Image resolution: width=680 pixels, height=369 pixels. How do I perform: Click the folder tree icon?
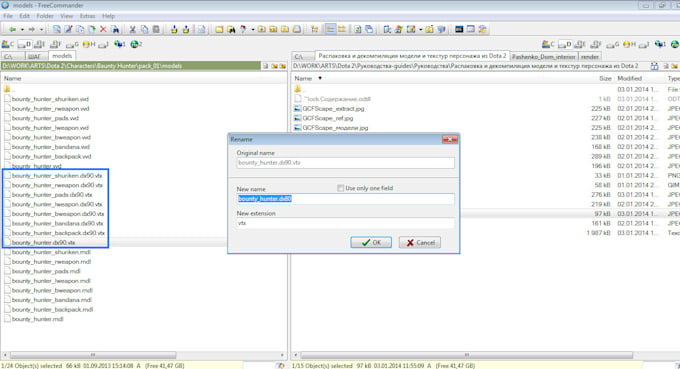[314, 29]
